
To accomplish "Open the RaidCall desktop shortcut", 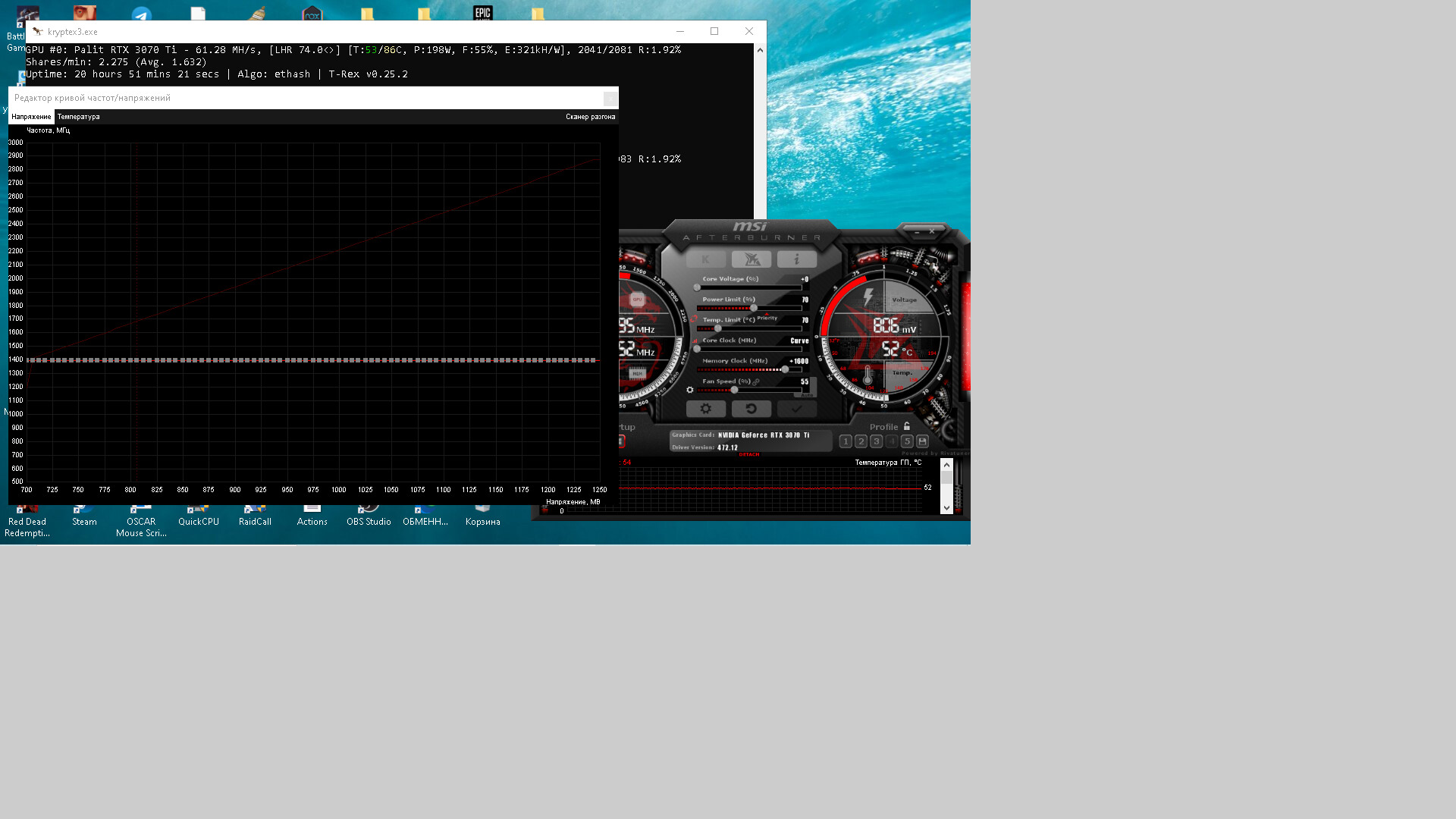I will tap(255, 516).
